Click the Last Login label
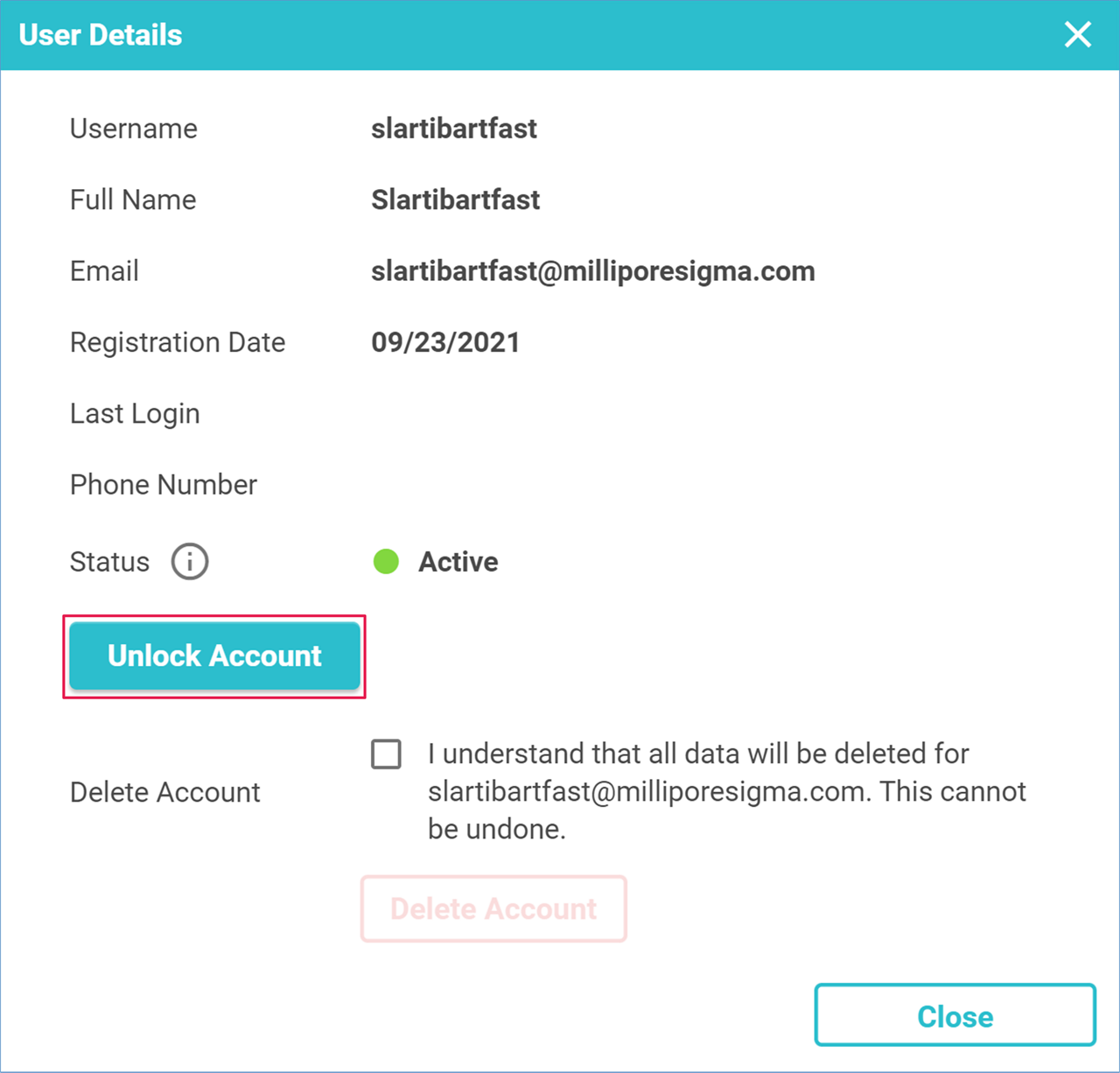The image size is (1120, 1073). 135,414
